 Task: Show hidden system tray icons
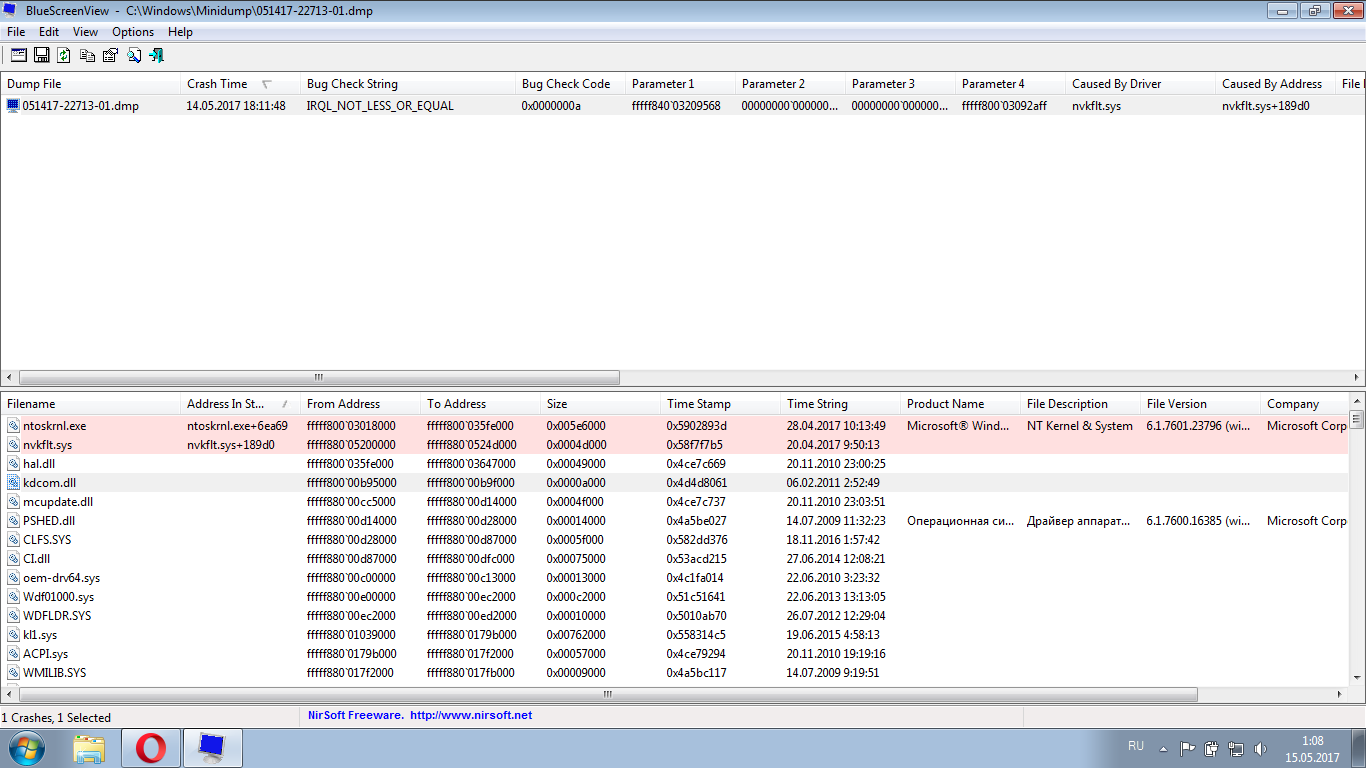point(1163,748)
